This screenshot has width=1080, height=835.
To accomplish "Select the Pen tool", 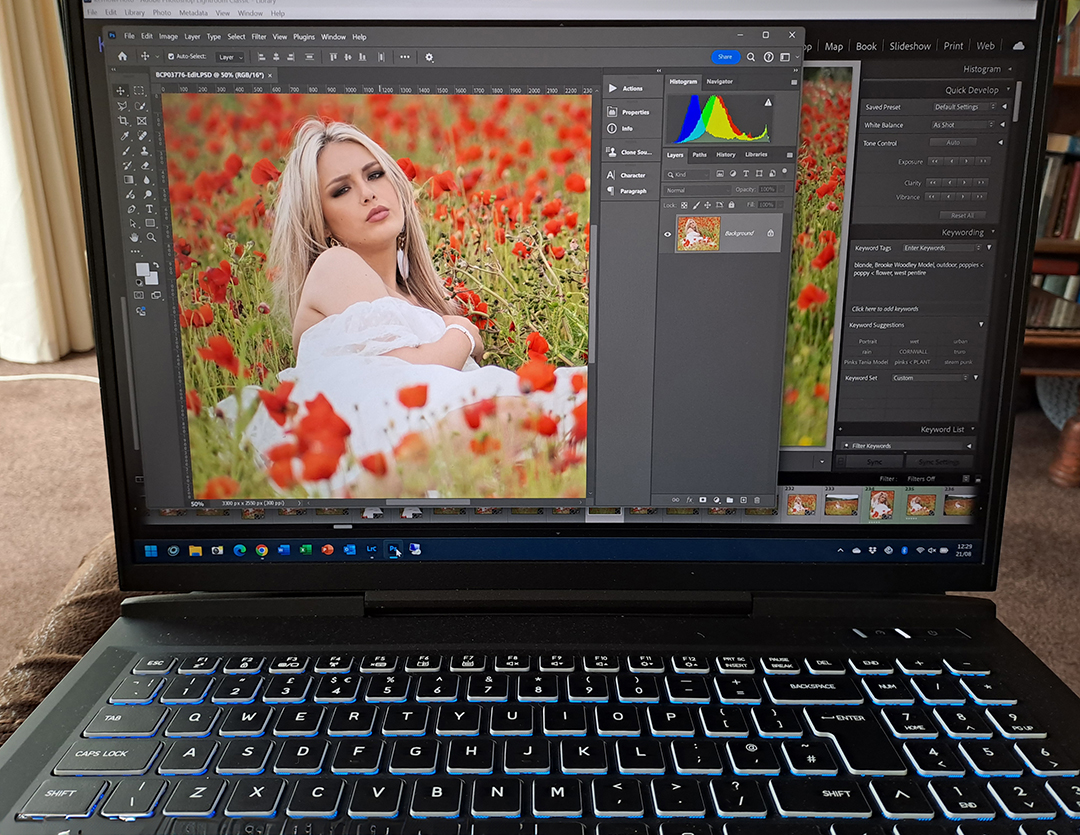I will click(131, 209).
